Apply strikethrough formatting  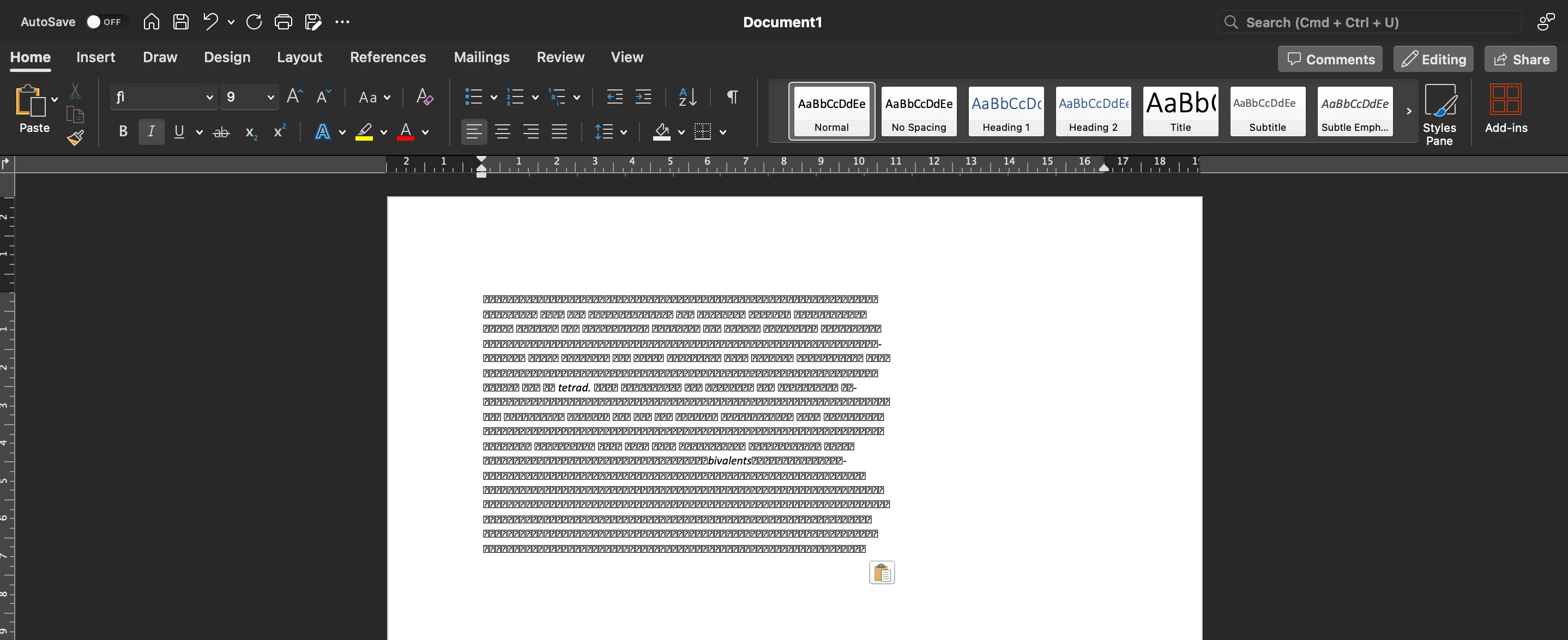click(221, 132)
